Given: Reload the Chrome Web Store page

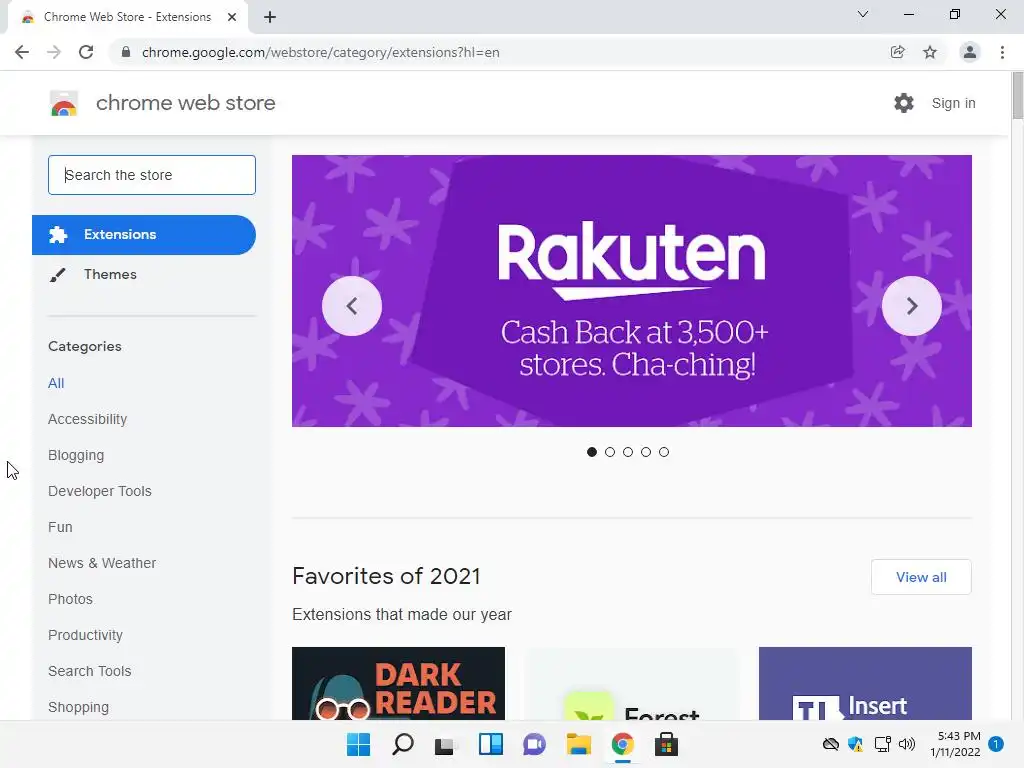Looking at the screenshot, I should (x=86, y=52).
